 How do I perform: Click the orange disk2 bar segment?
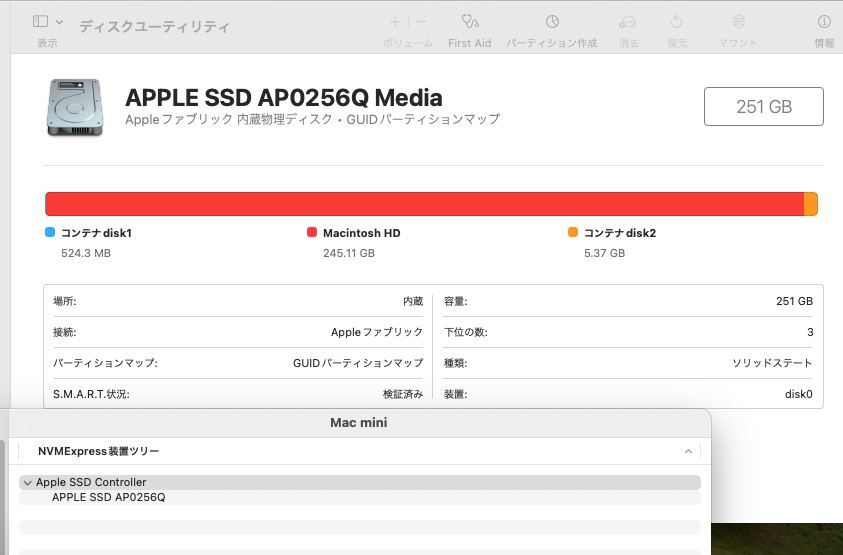coord(811,204)
